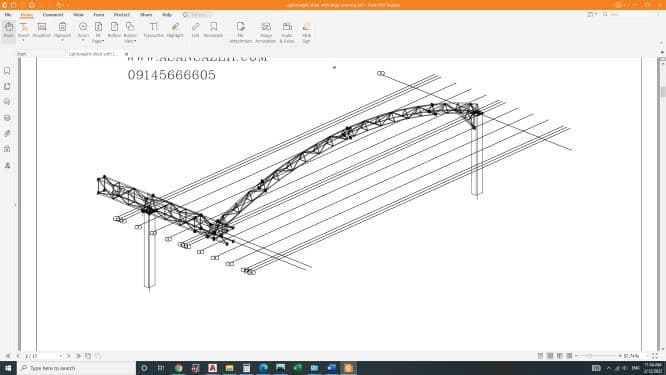Add a Bookmark from the ribbon
This screenshot has height=375, width=666.
click(x=213, y=30)
